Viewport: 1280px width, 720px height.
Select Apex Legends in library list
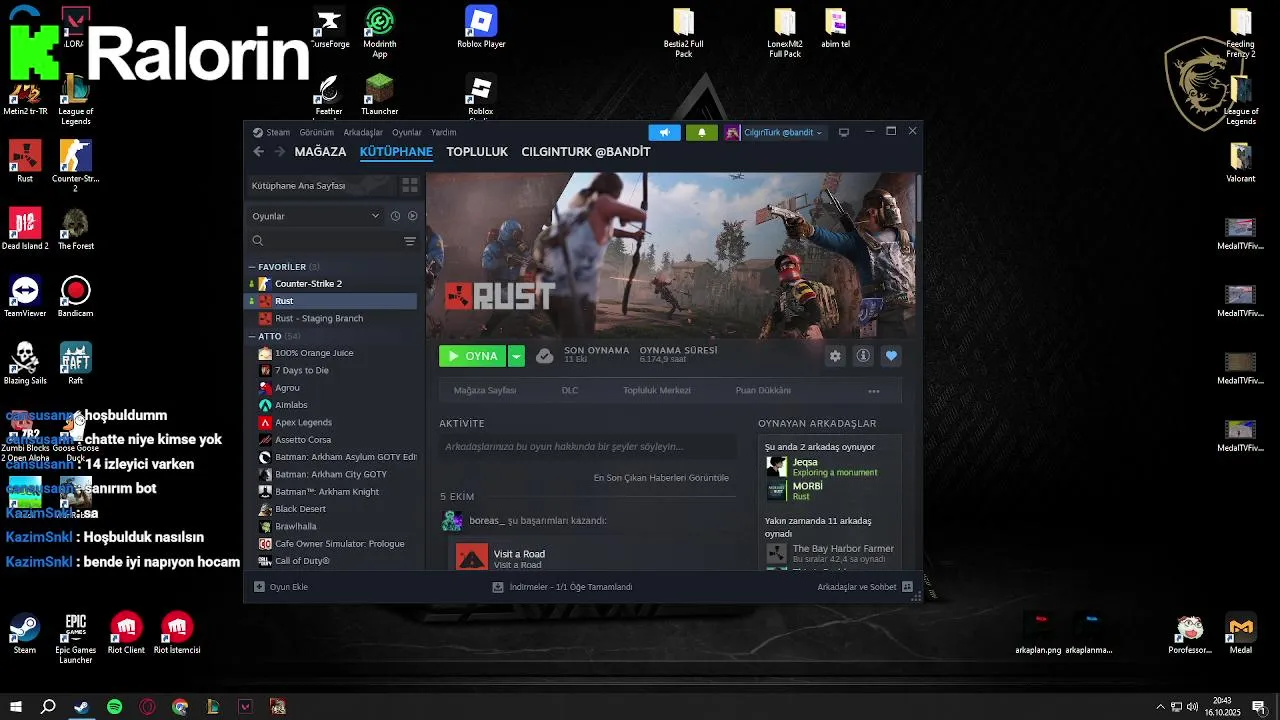tap(333, 422)
